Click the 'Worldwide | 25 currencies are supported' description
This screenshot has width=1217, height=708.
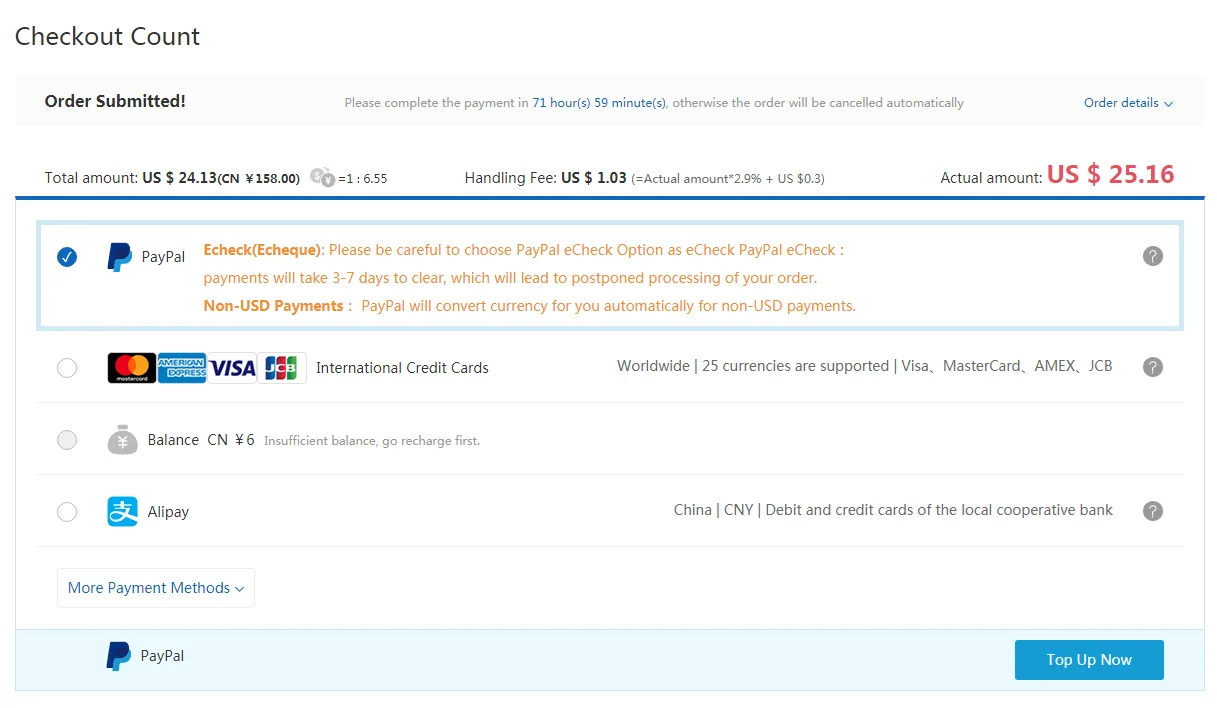click(865, 366)
